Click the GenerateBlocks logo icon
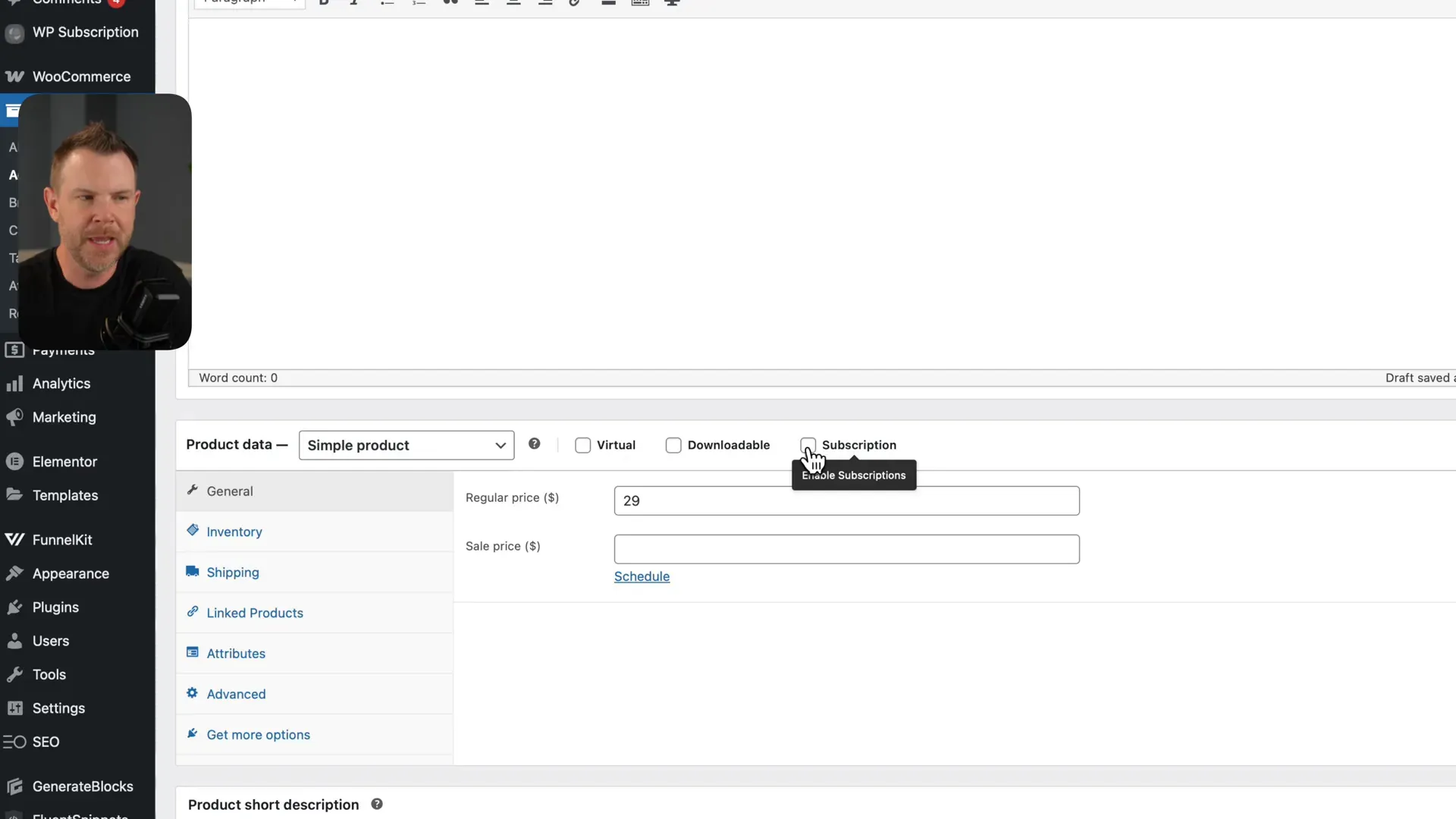The width and height of the screenshot is (1456, 819). pos(14,786)
